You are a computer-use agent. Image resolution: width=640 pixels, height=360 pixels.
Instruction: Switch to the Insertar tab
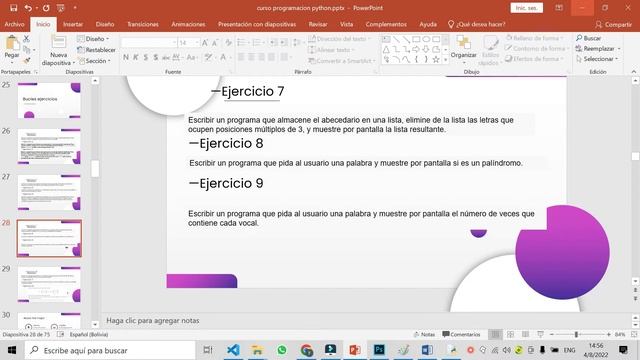click(x=73, y=24)
